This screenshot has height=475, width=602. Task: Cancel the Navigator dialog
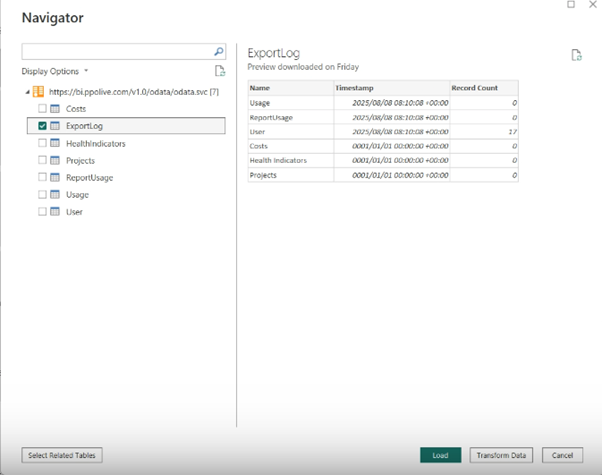[562, 455]
